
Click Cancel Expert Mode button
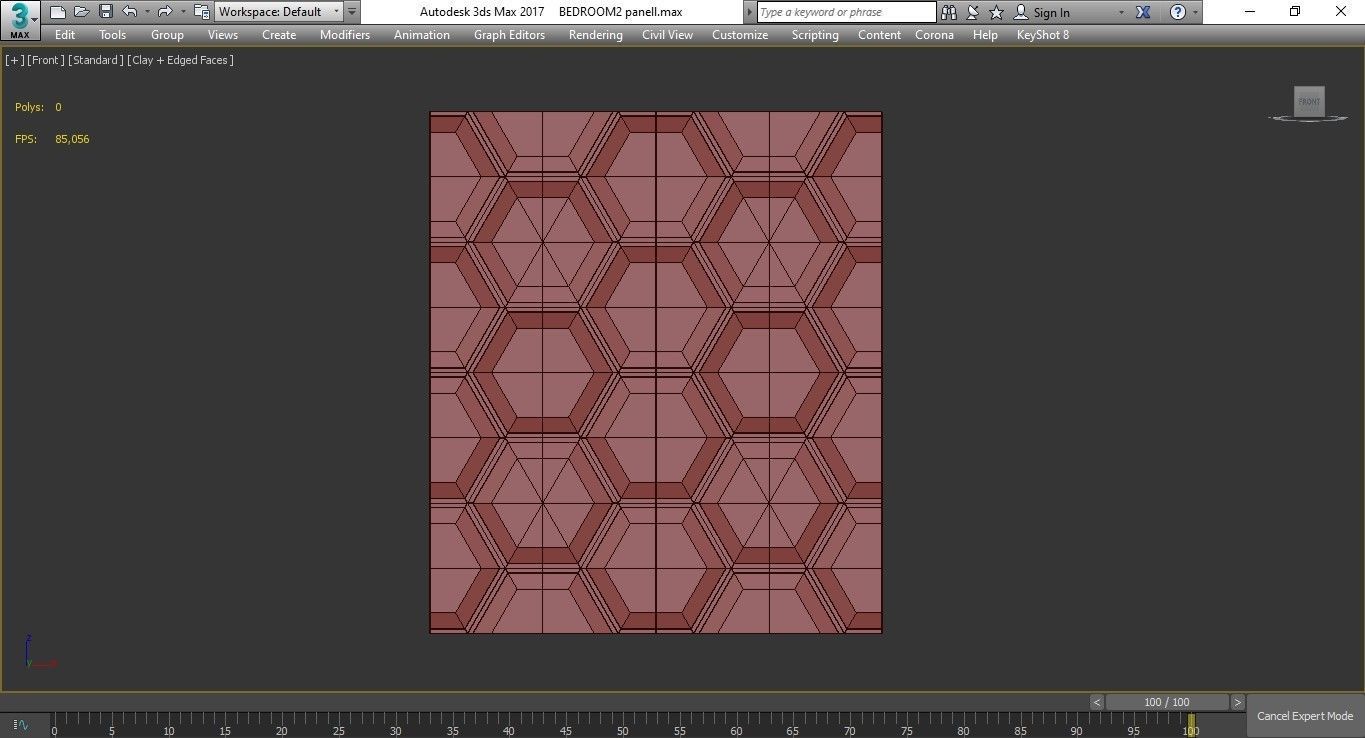[x=1305, y=716]
